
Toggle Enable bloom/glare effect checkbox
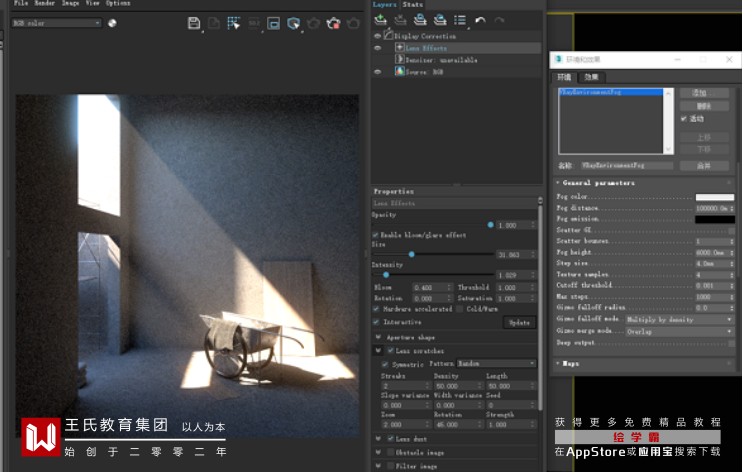[376, 235]
